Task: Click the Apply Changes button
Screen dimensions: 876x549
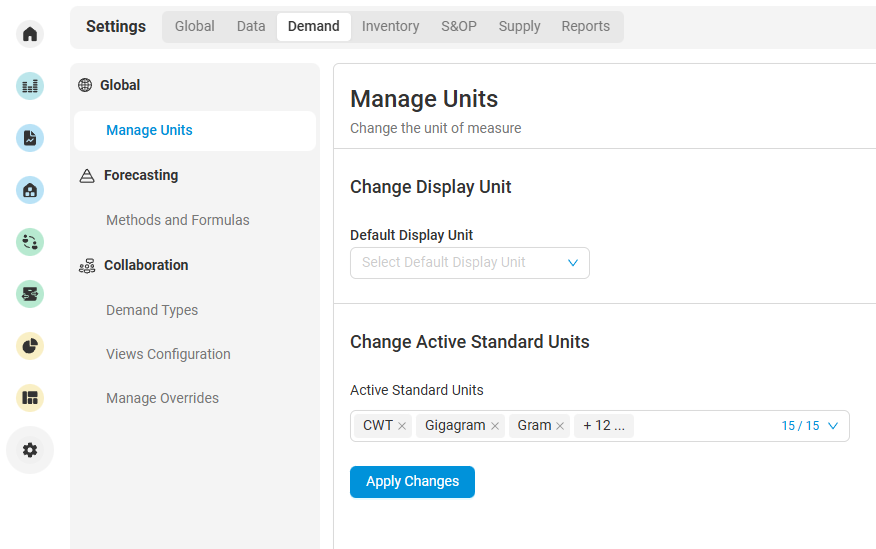Action: point(412,482)
